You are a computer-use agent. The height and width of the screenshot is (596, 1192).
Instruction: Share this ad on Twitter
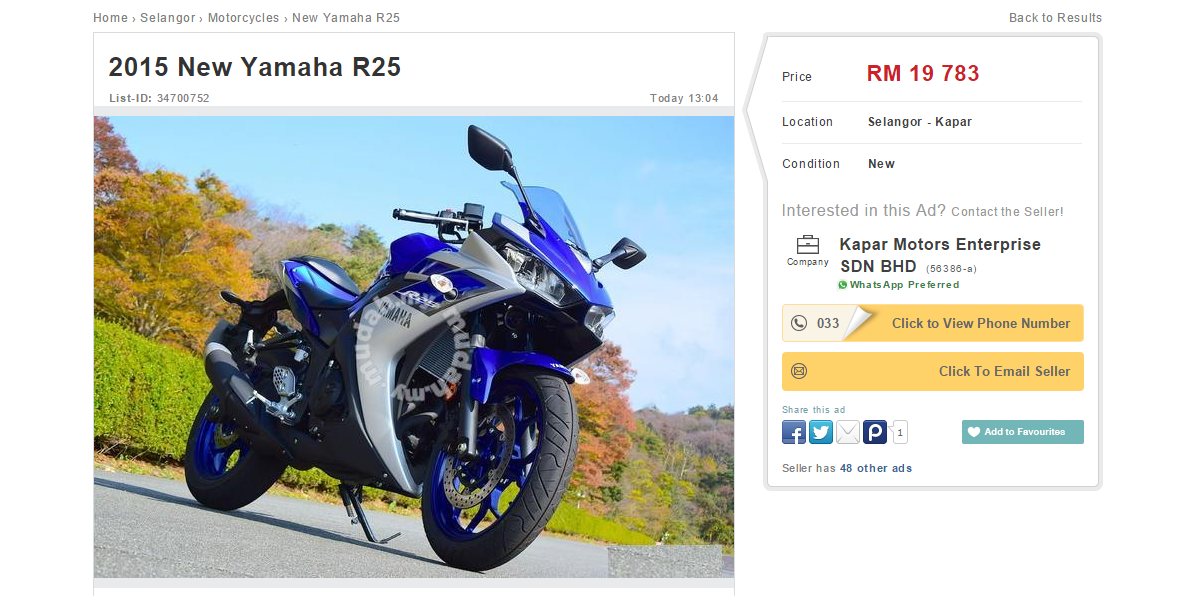tap(821, 432)
